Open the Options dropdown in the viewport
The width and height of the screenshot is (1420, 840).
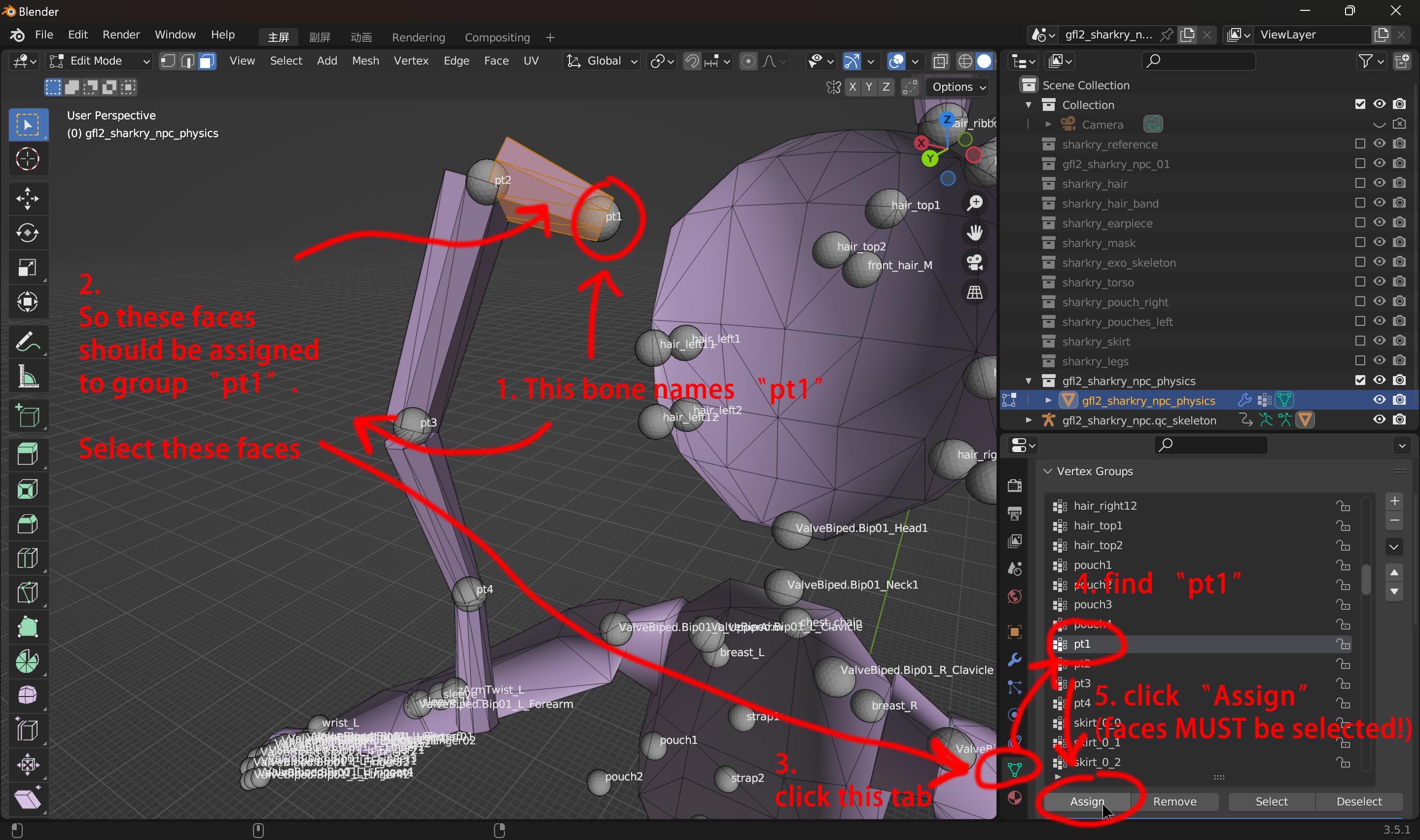coord(958,87)
